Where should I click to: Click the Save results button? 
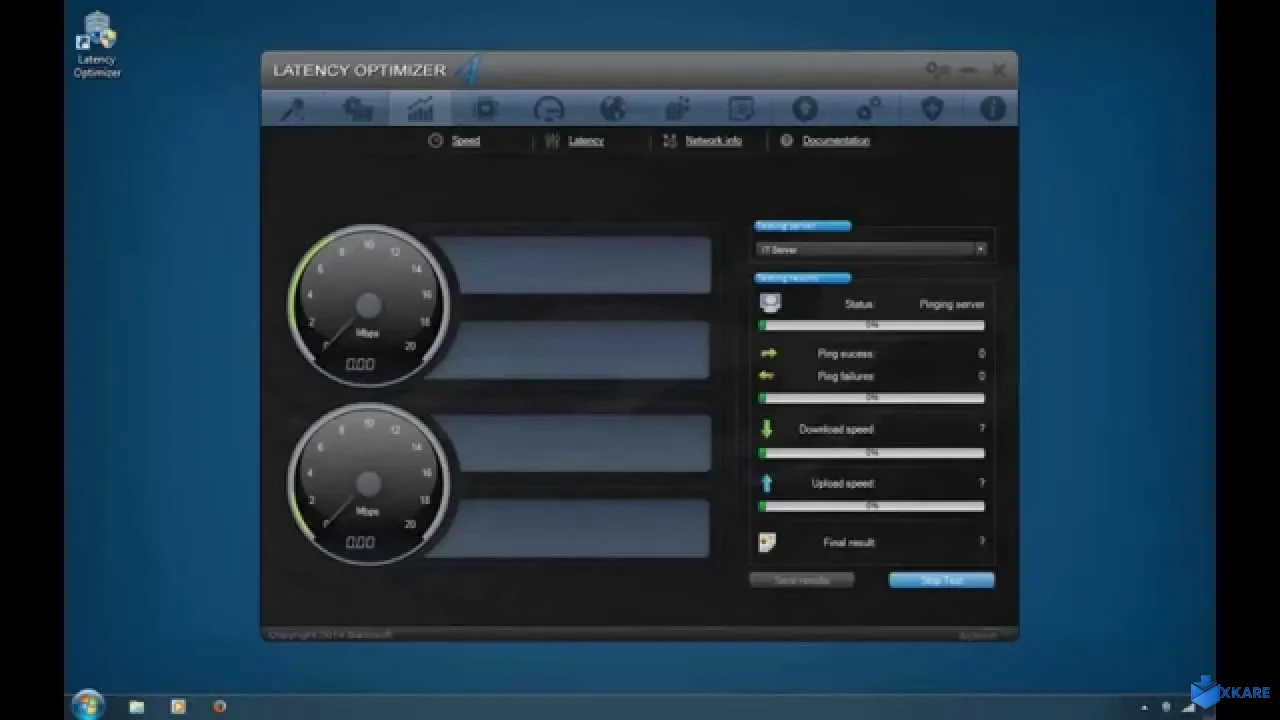802,580
